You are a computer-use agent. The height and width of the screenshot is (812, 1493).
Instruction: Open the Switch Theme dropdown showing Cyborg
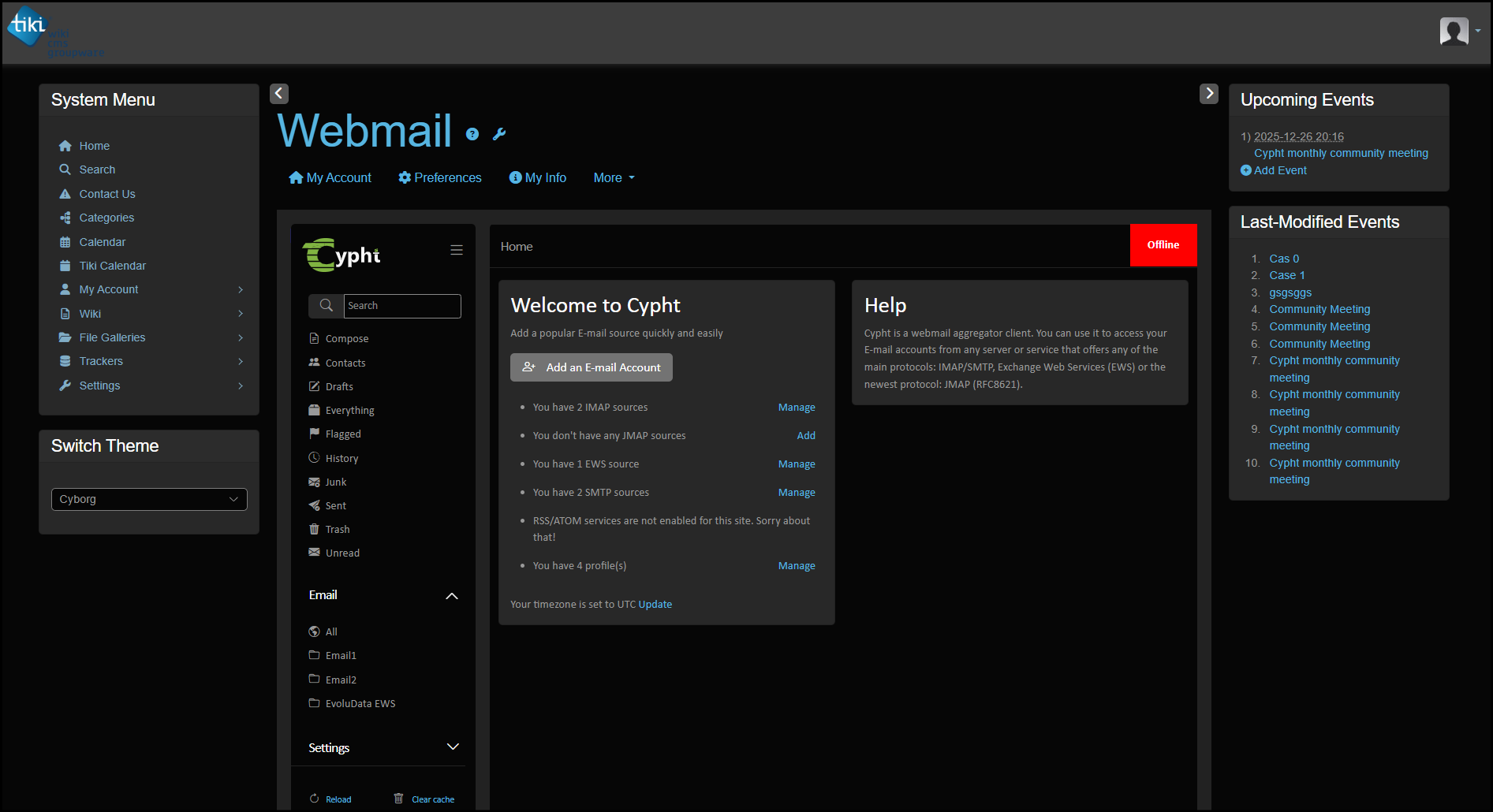coord(148,498)
